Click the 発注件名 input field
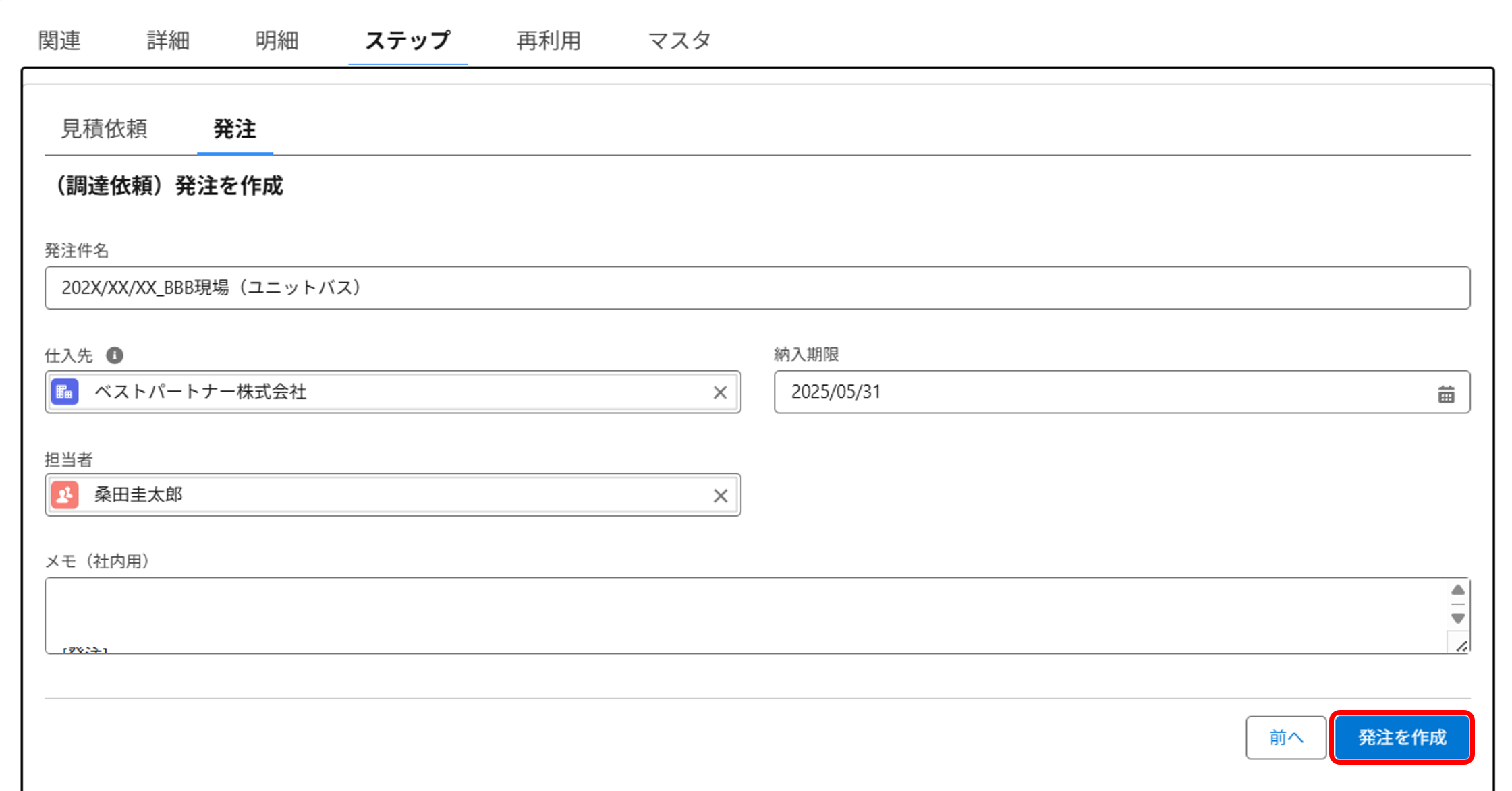 tap(757, 288)
